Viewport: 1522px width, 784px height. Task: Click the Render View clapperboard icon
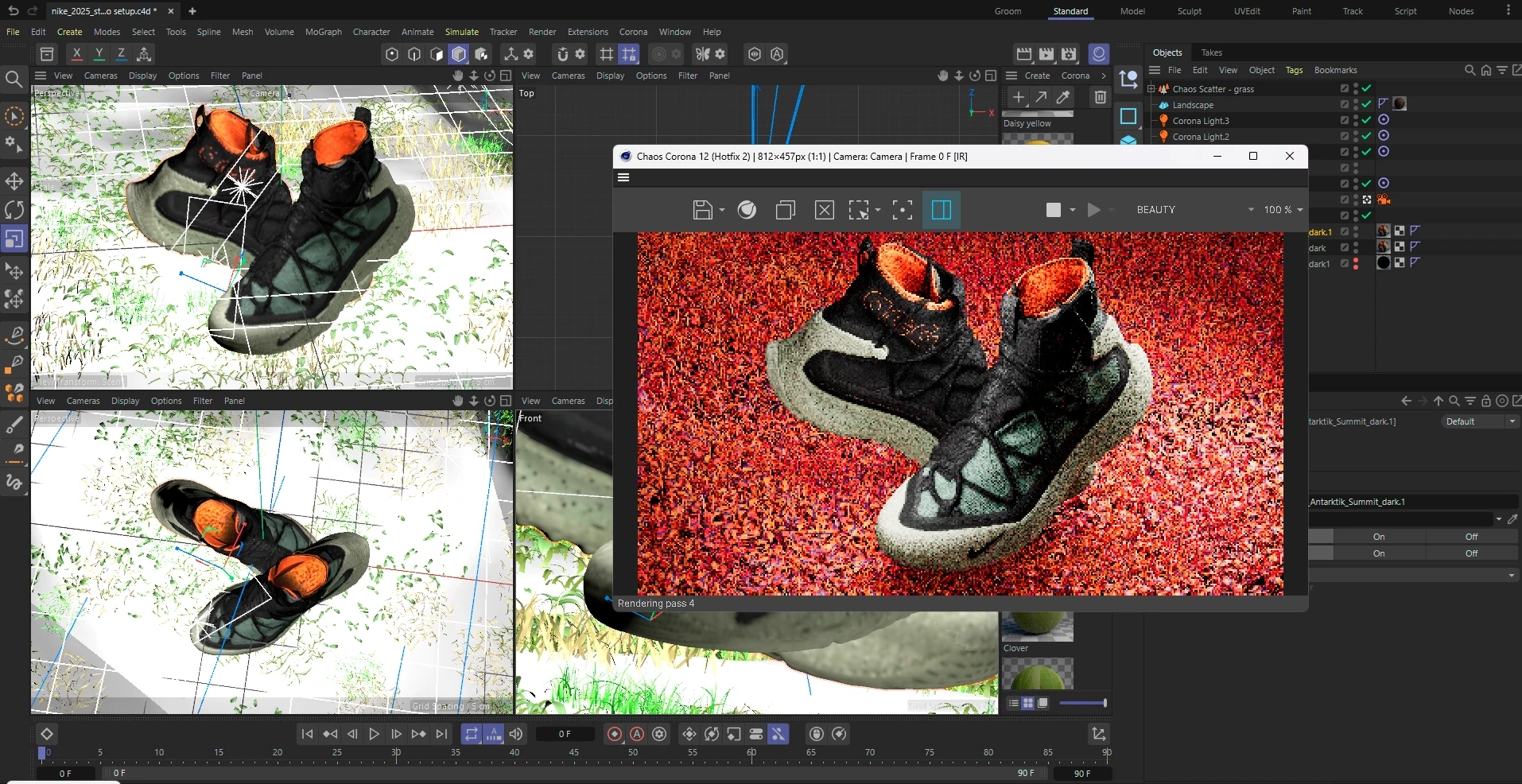(1024, 54)
